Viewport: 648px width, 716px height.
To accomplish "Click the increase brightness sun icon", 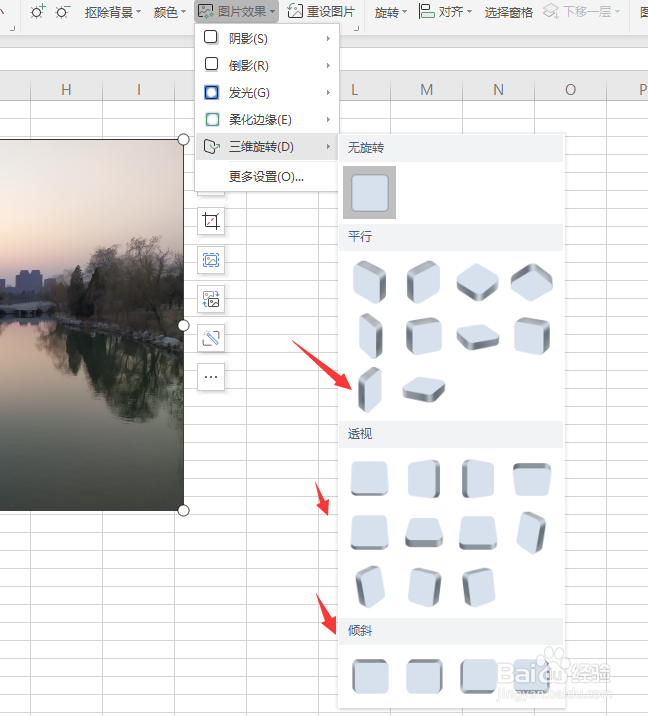I will click(37, 11).
